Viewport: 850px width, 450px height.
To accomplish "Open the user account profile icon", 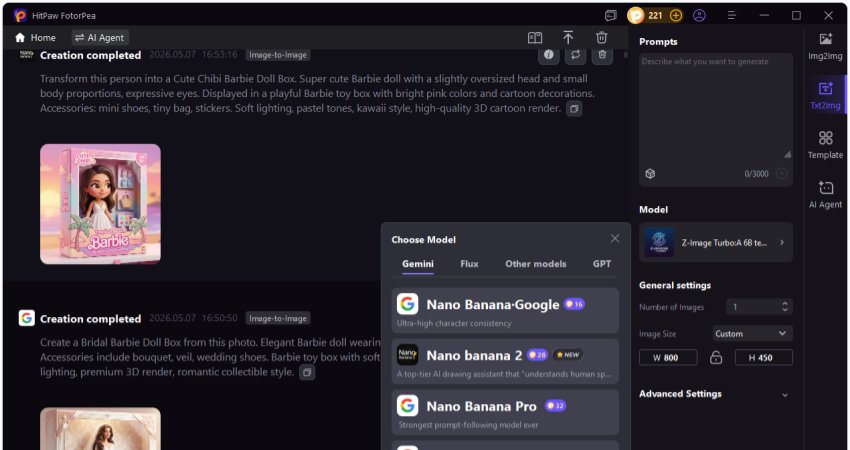I will pyautogui.click(x=699, y=16).
